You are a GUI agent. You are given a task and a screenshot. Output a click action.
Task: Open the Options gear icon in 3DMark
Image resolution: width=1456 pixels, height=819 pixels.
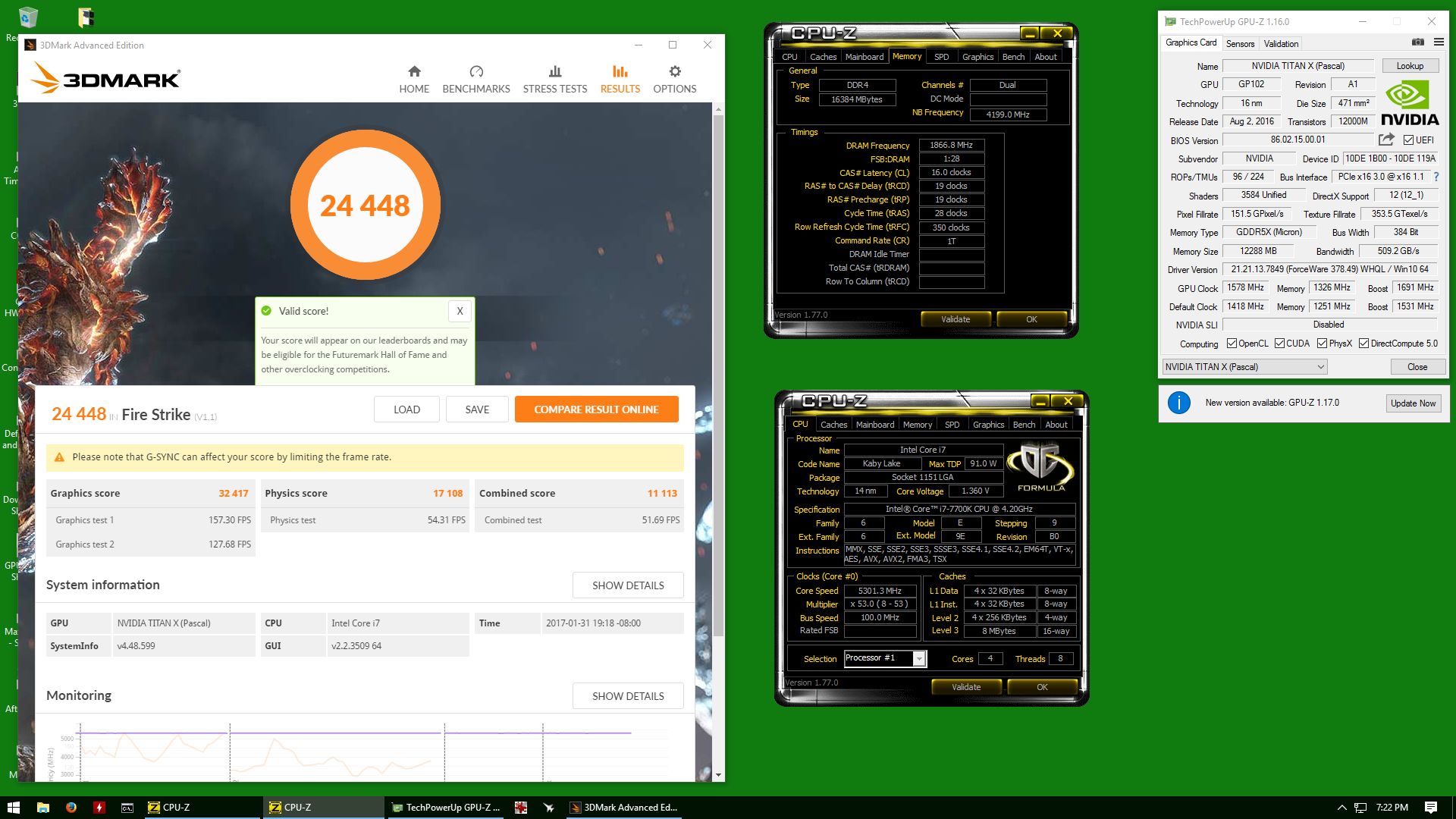click(x=675, y=71)
